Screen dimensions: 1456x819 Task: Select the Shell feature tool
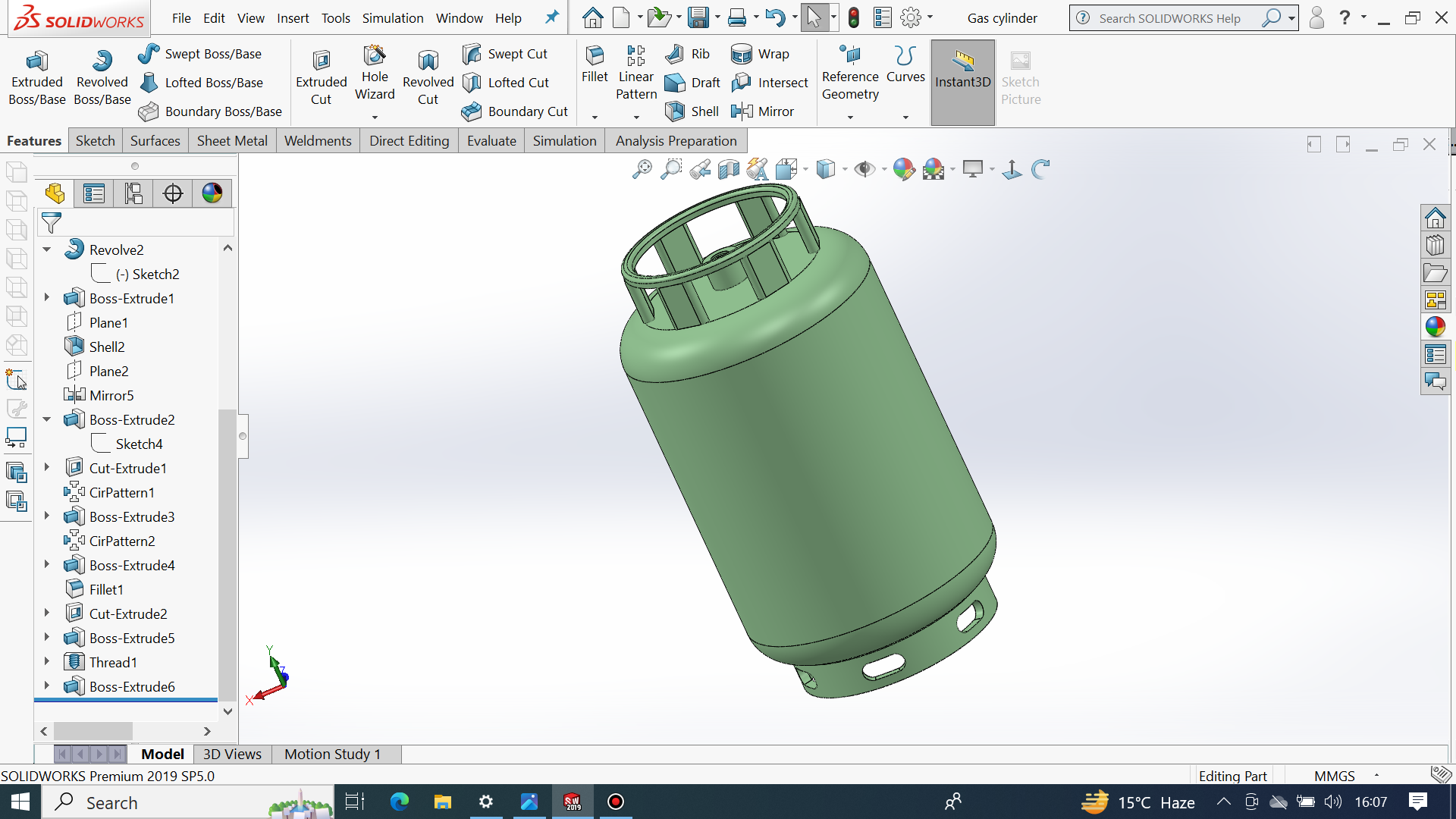click(x=675, y=111)
